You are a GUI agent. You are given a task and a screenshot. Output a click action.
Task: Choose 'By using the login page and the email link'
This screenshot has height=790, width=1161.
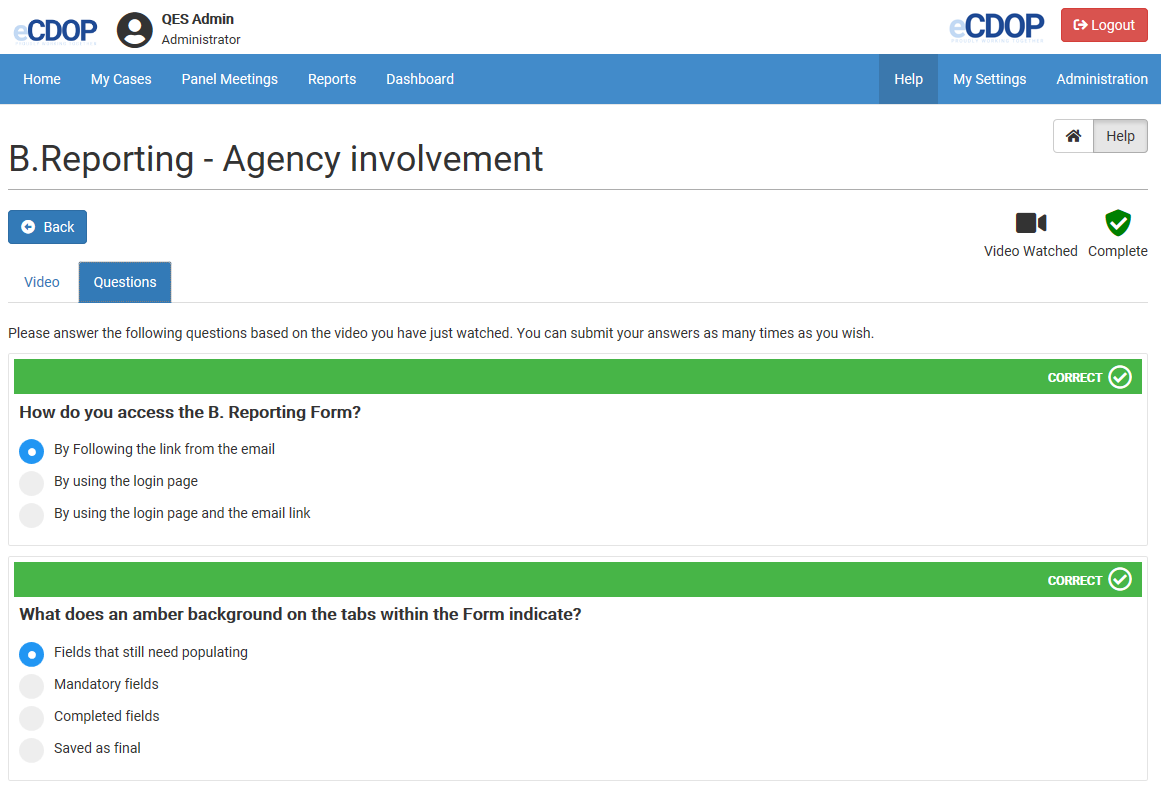click(x=32, y=515)
